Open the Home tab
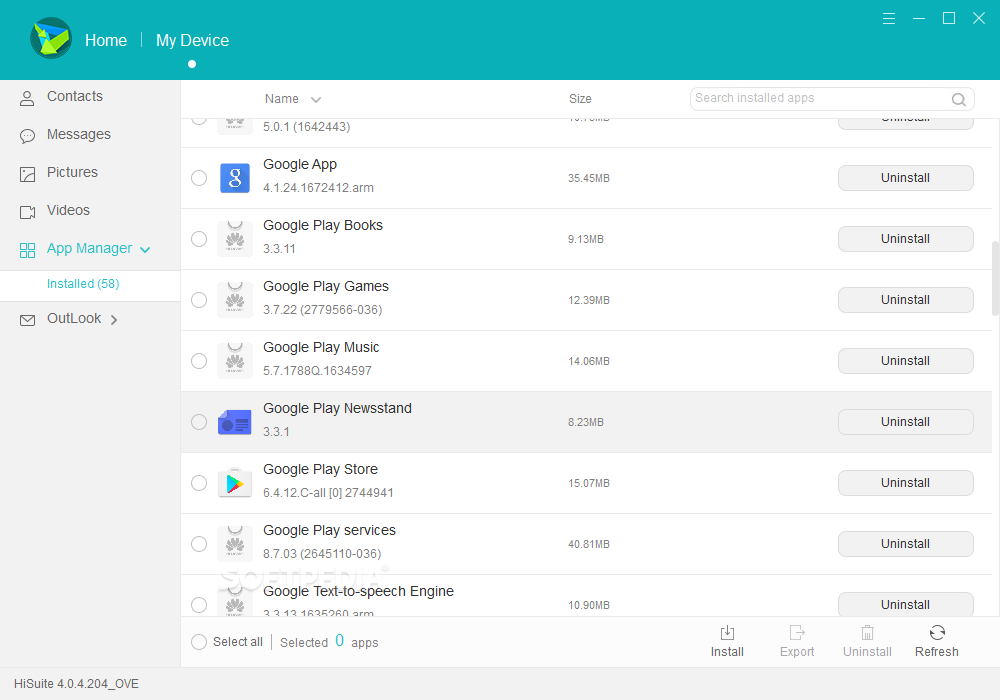Screen dimensions: 1000x700 point(106,40)
